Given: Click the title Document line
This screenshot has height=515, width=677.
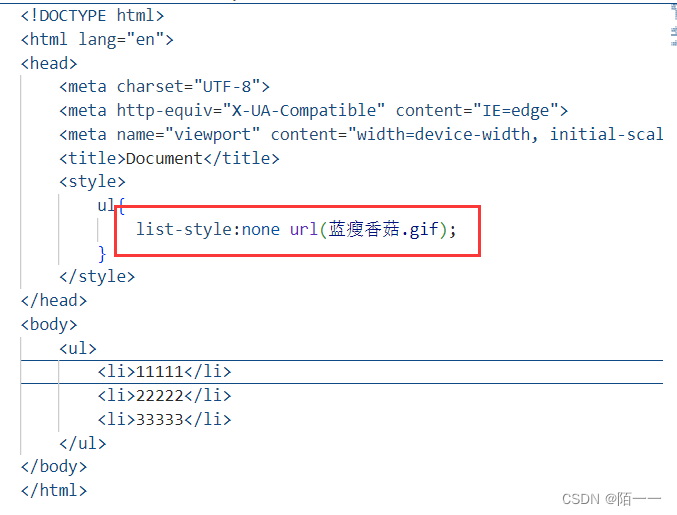Looking at the screenshot, I should [169, 158].
